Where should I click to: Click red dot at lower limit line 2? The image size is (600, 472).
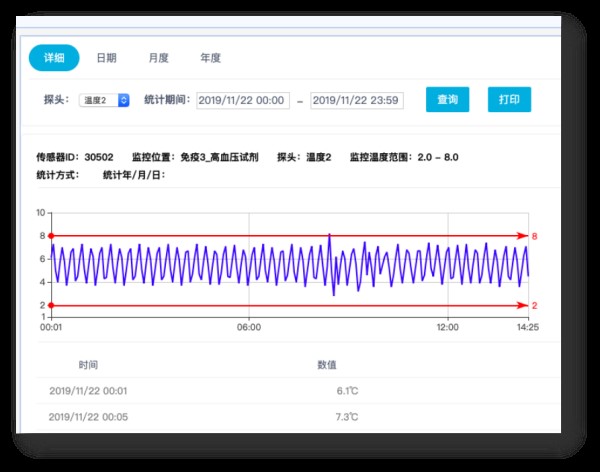(x=51, y=305)
